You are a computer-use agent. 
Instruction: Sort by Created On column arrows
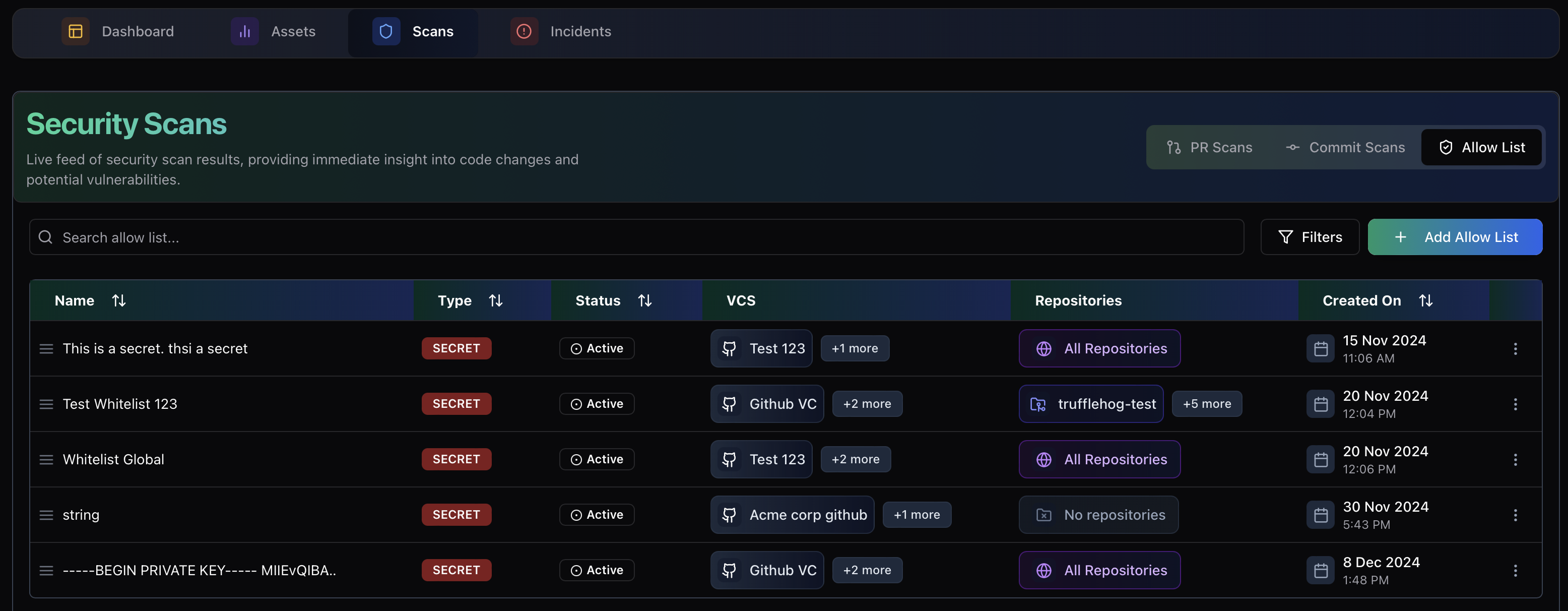1425,300
